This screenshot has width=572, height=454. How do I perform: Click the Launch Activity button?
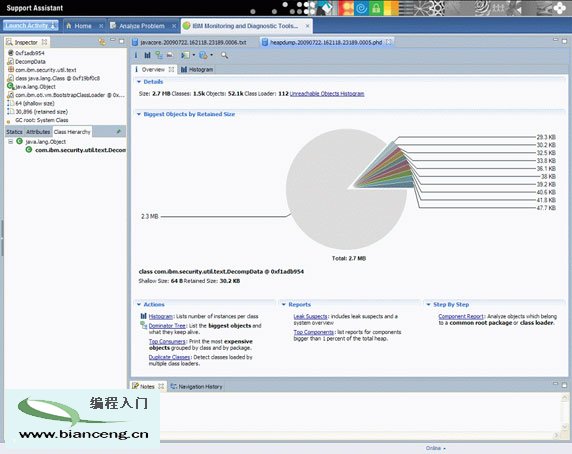31,26
